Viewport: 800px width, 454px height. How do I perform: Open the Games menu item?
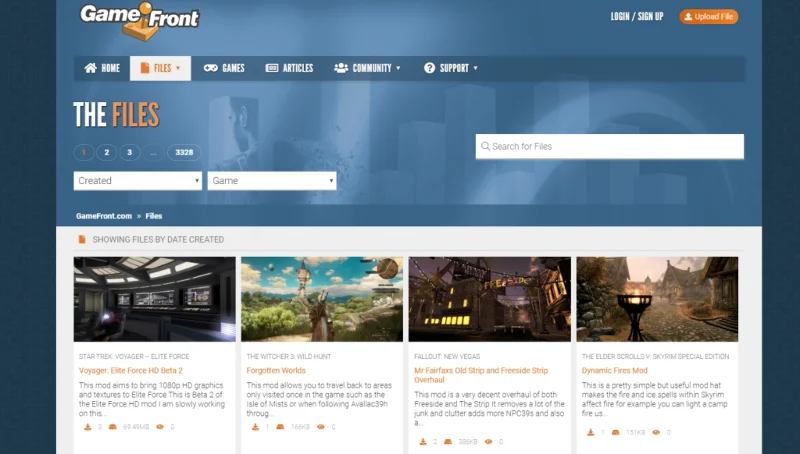click(233, 68)
